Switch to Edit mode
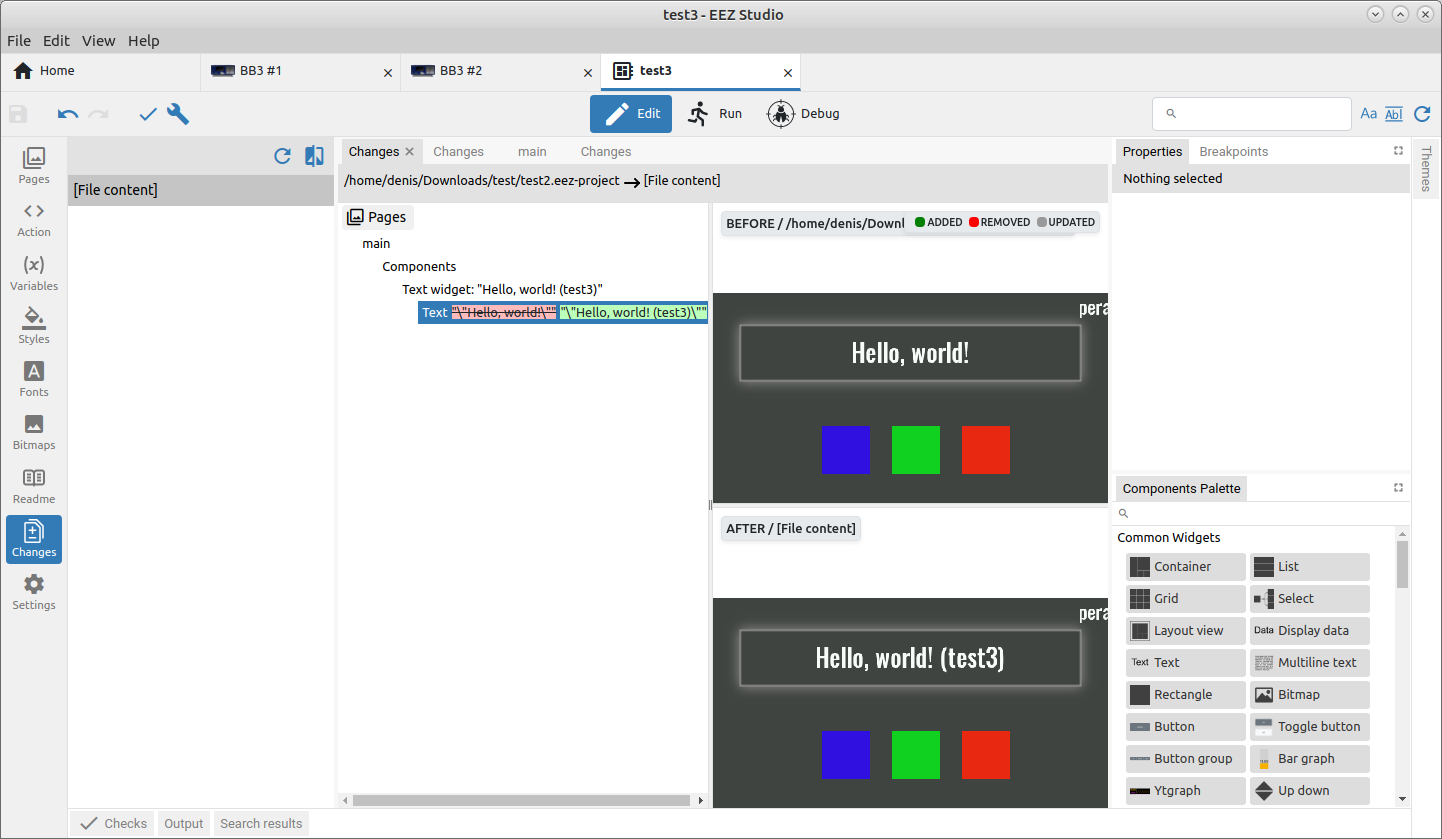The image size is (1442, 839). click(x=631, y=114)
